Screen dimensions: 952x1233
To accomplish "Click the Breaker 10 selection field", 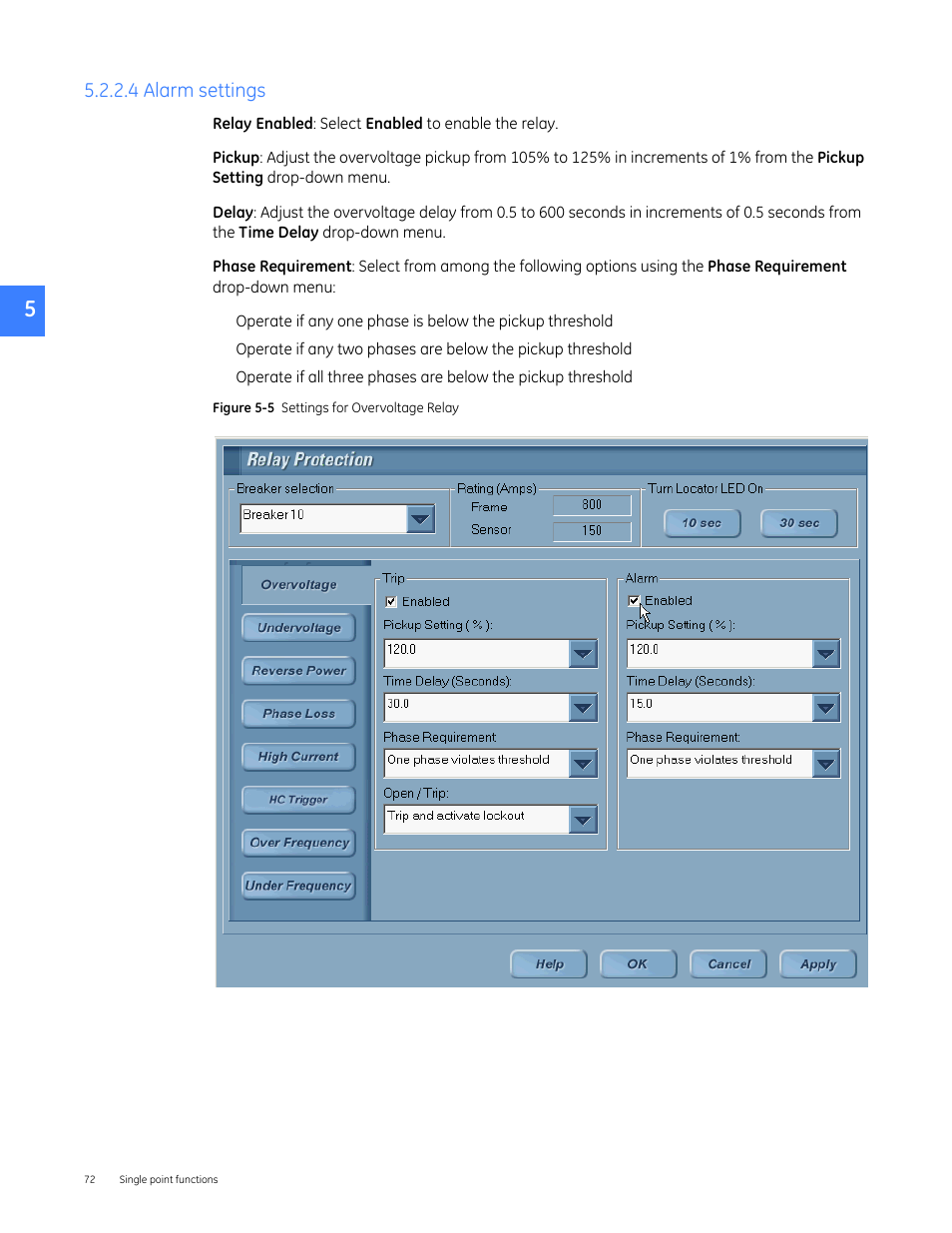I will [323, 519].
